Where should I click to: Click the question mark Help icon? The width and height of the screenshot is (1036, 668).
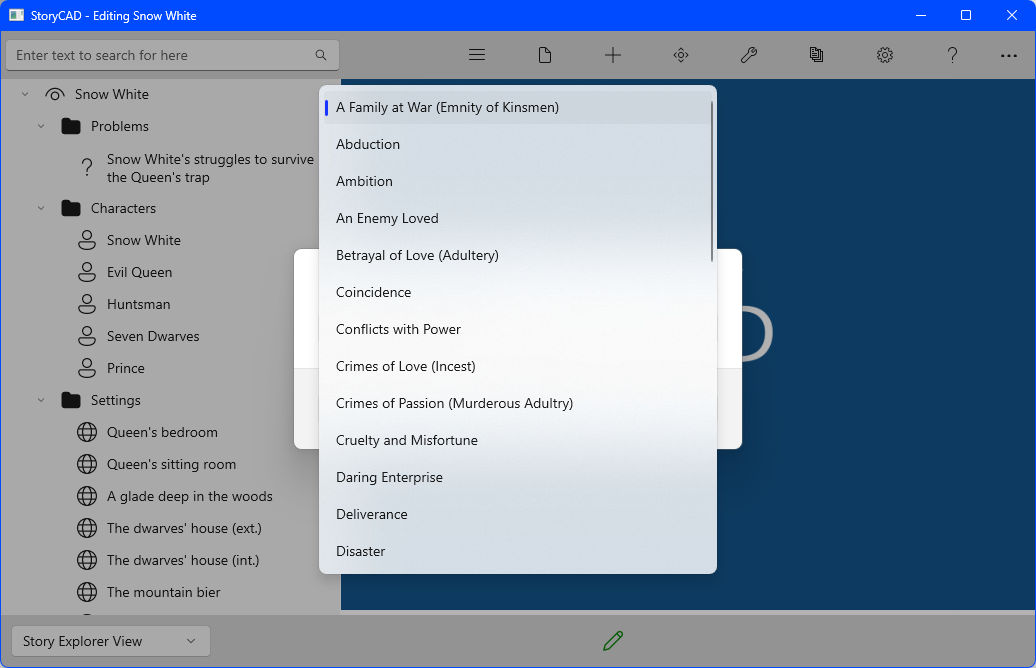[x=953, y=55]
